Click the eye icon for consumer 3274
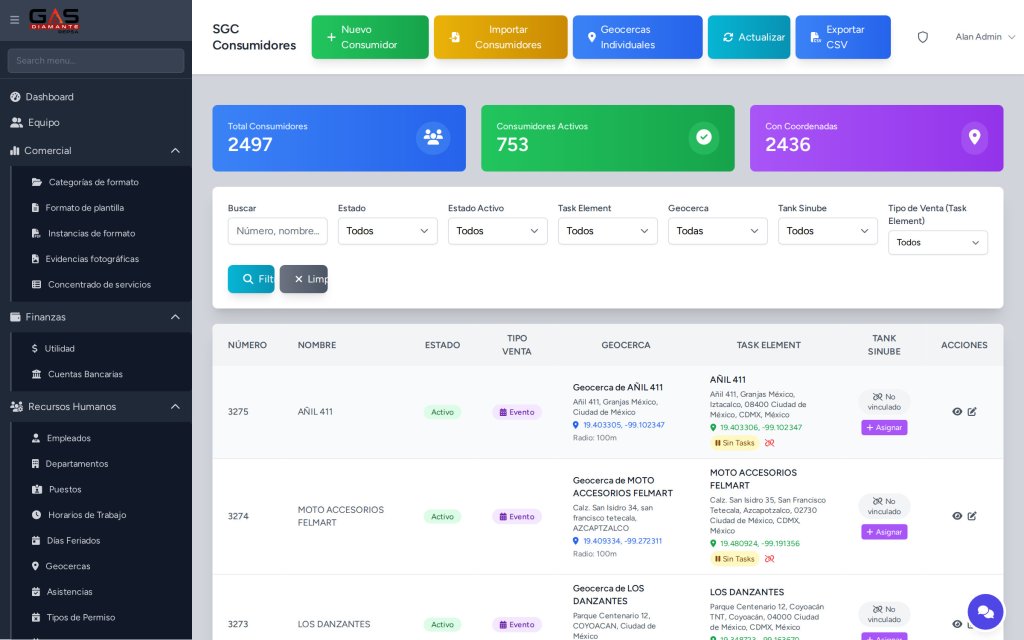 point(957,516)
